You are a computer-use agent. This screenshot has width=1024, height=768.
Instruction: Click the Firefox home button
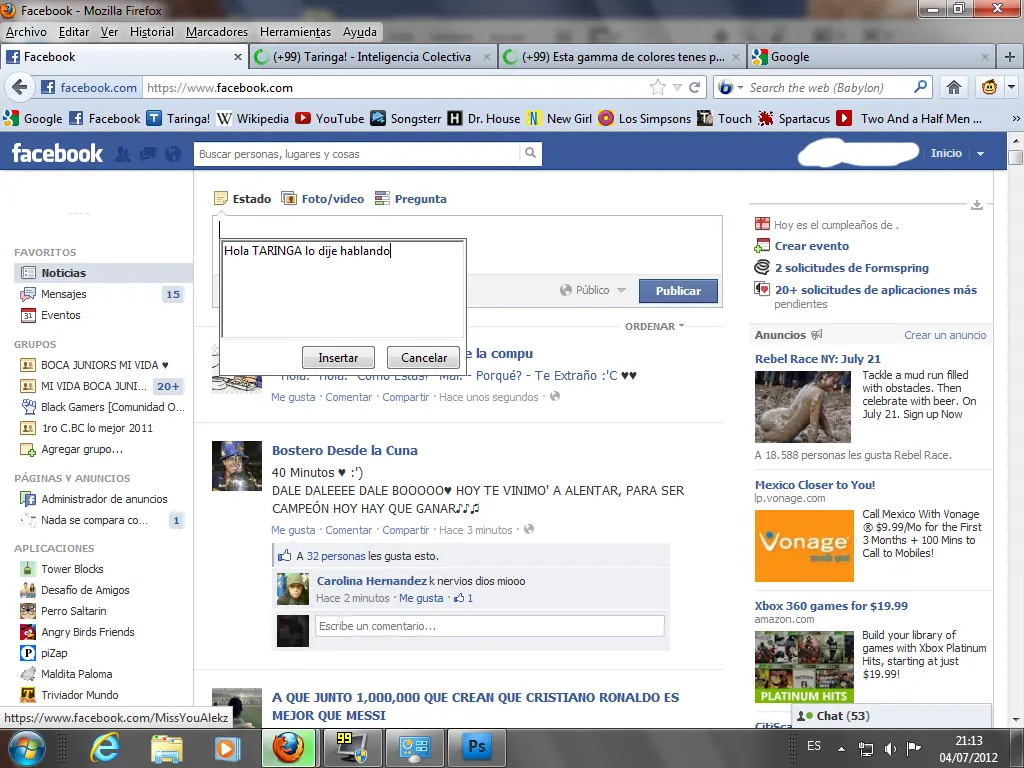pyautogui.click(x=953, y=88)
